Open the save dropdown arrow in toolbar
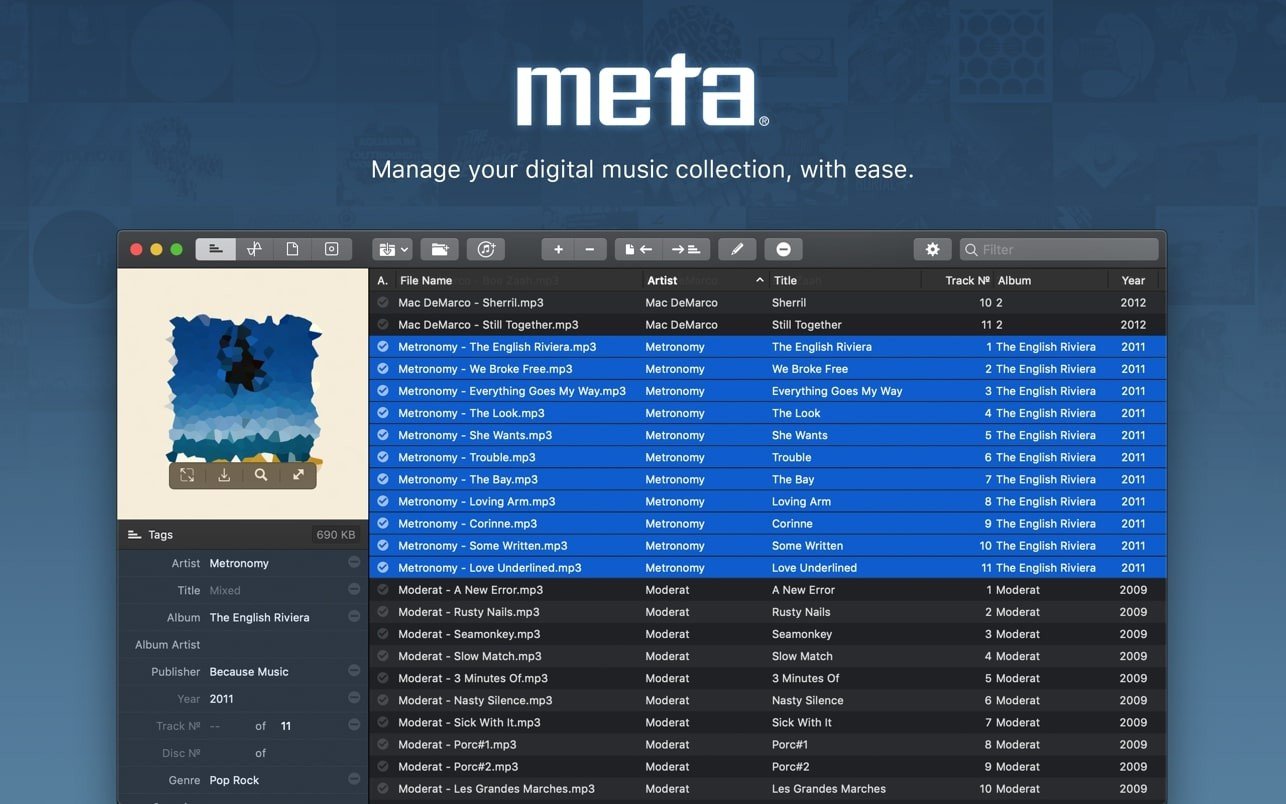1286x804 pixels. pos(405,249)
